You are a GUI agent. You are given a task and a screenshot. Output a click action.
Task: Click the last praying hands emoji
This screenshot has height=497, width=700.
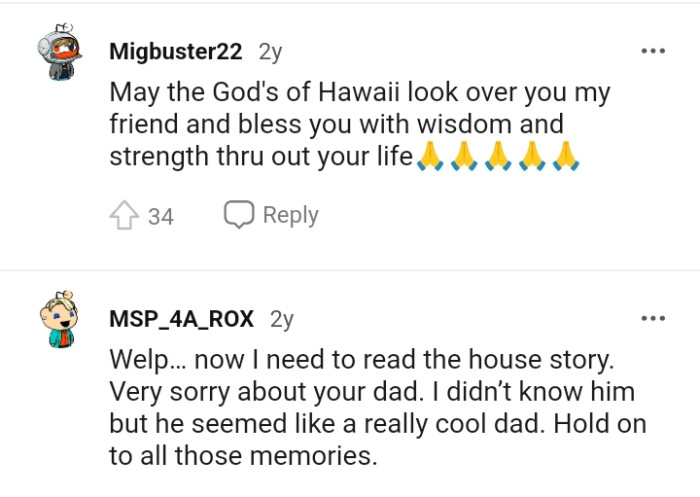(566, 157)
